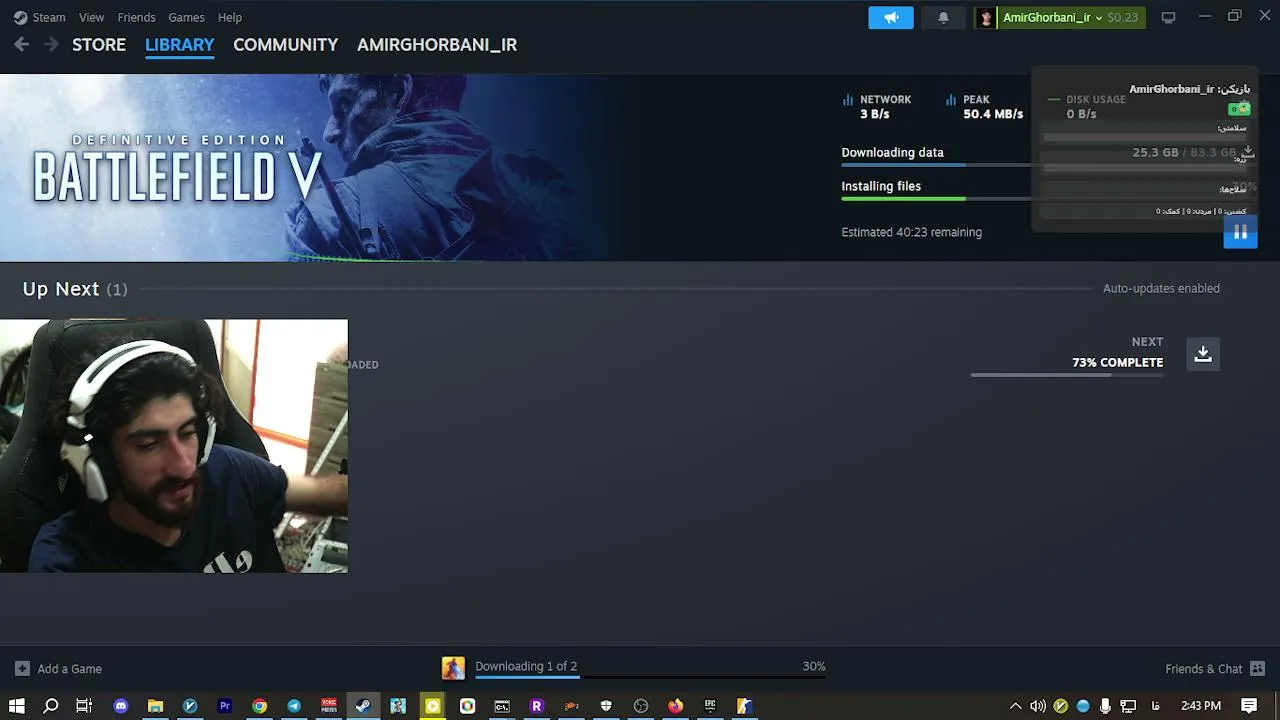The height and width of the screenshot is (720, 1280).
Task: Open Command Prompt from the taskbar
Action: pos(502,706)
